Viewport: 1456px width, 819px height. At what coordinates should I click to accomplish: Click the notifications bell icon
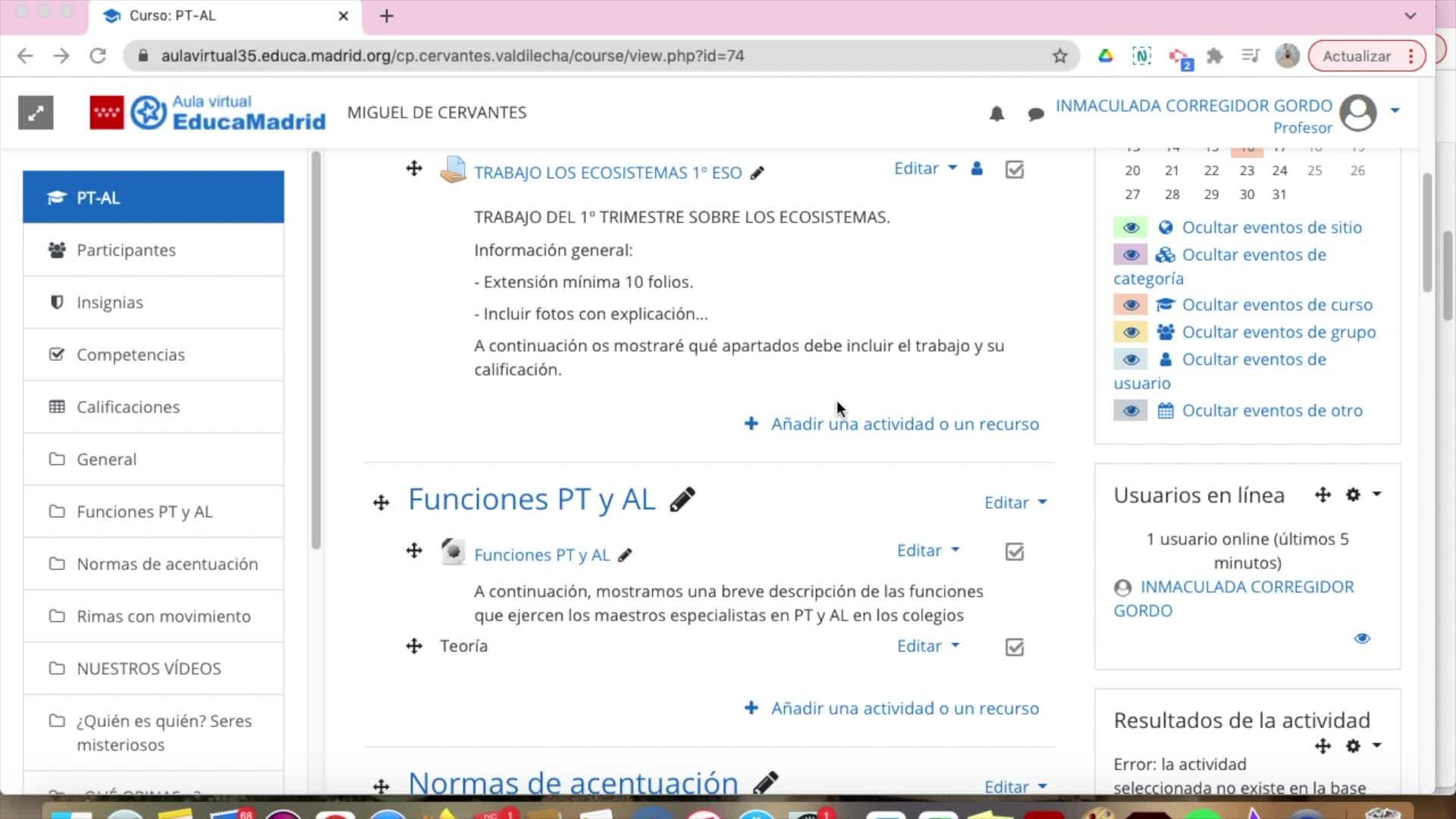(x=996, y=114)
